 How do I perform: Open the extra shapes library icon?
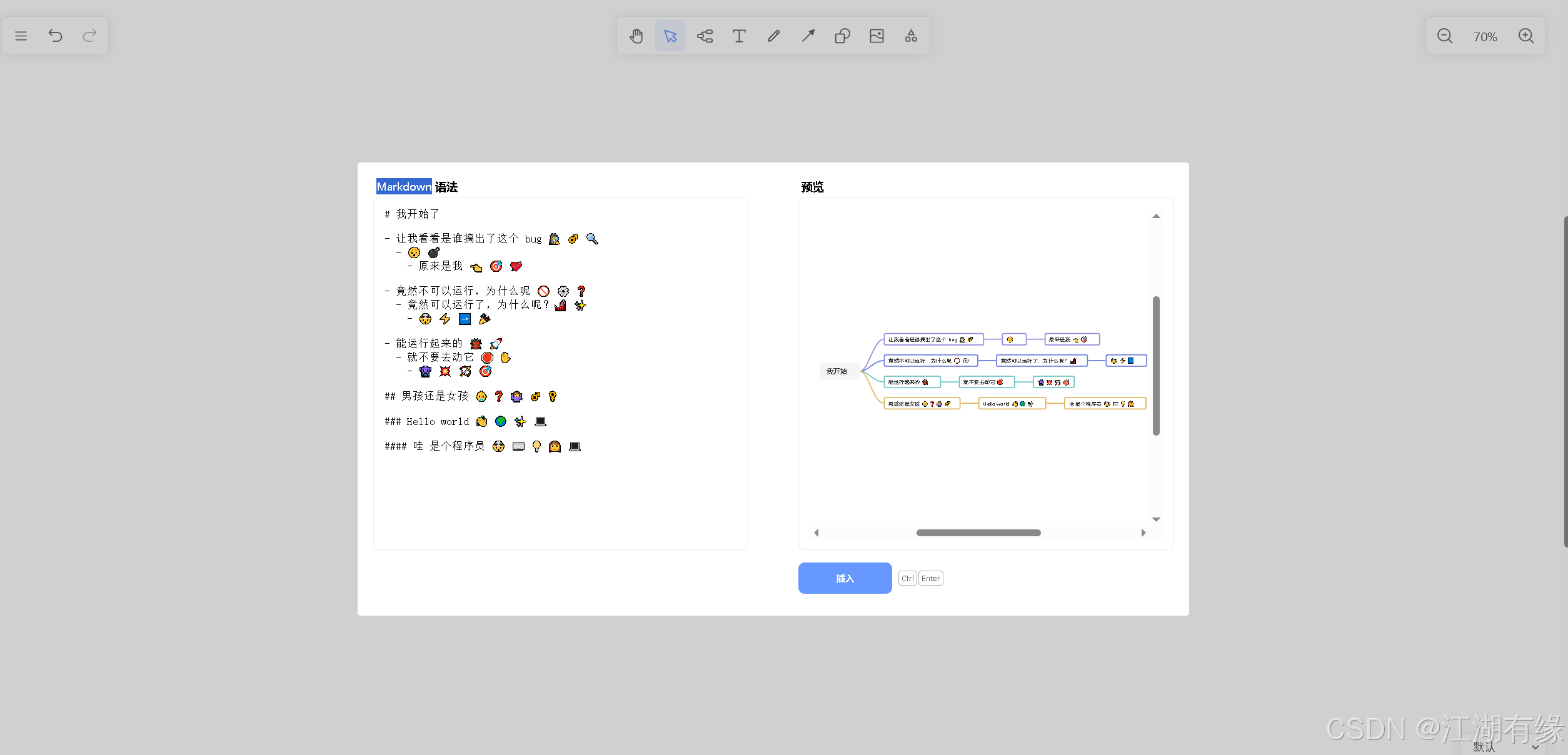911,36
